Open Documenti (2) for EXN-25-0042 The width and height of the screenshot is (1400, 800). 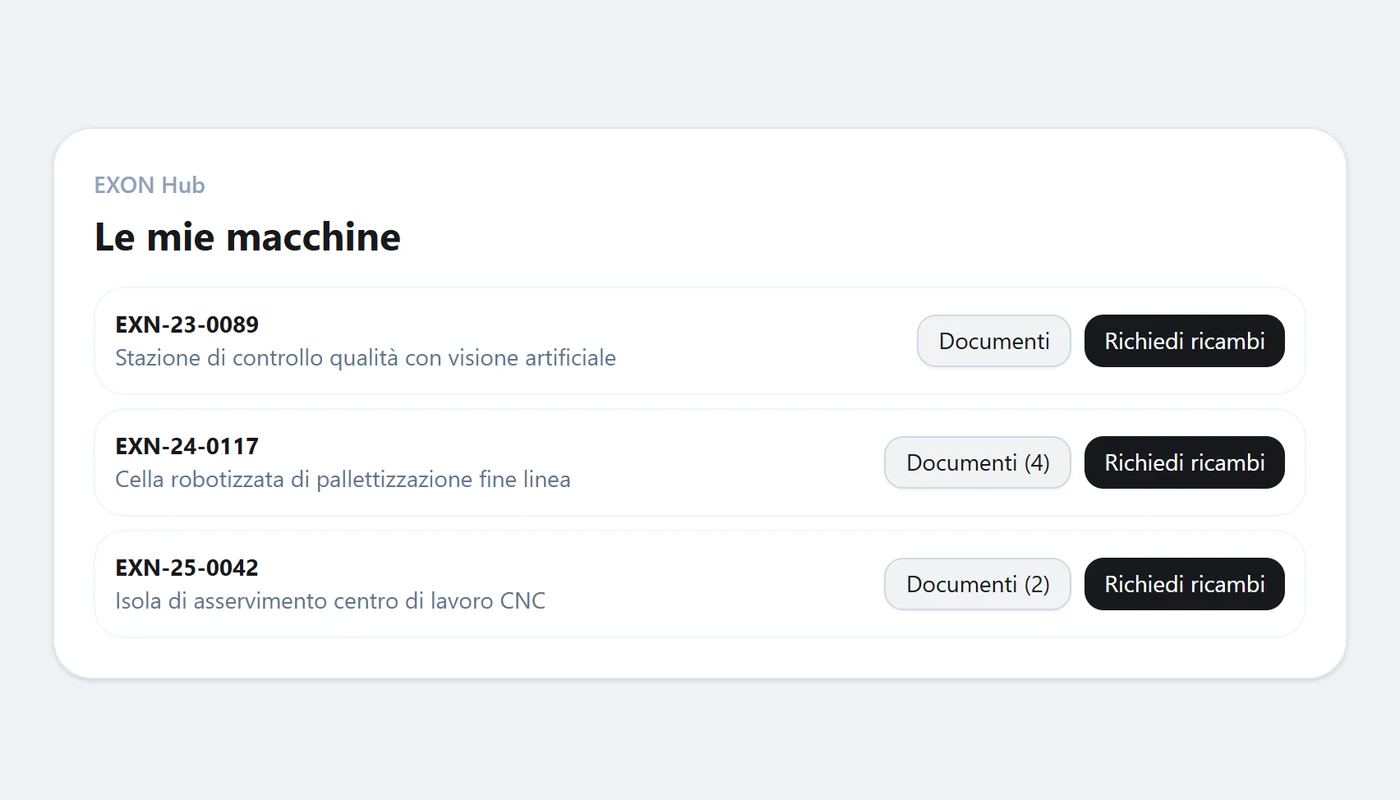click(x=978, y=584)
